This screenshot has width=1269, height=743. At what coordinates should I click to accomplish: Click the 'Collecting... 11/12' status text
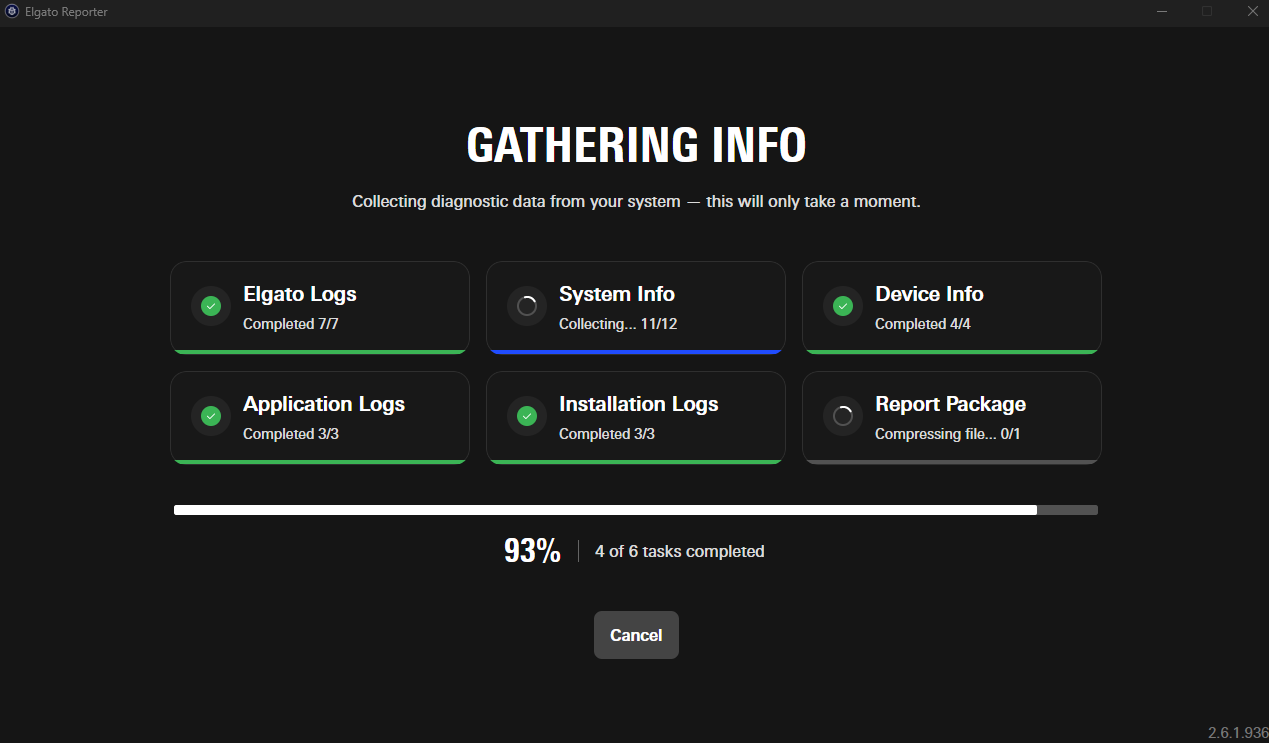618,324
